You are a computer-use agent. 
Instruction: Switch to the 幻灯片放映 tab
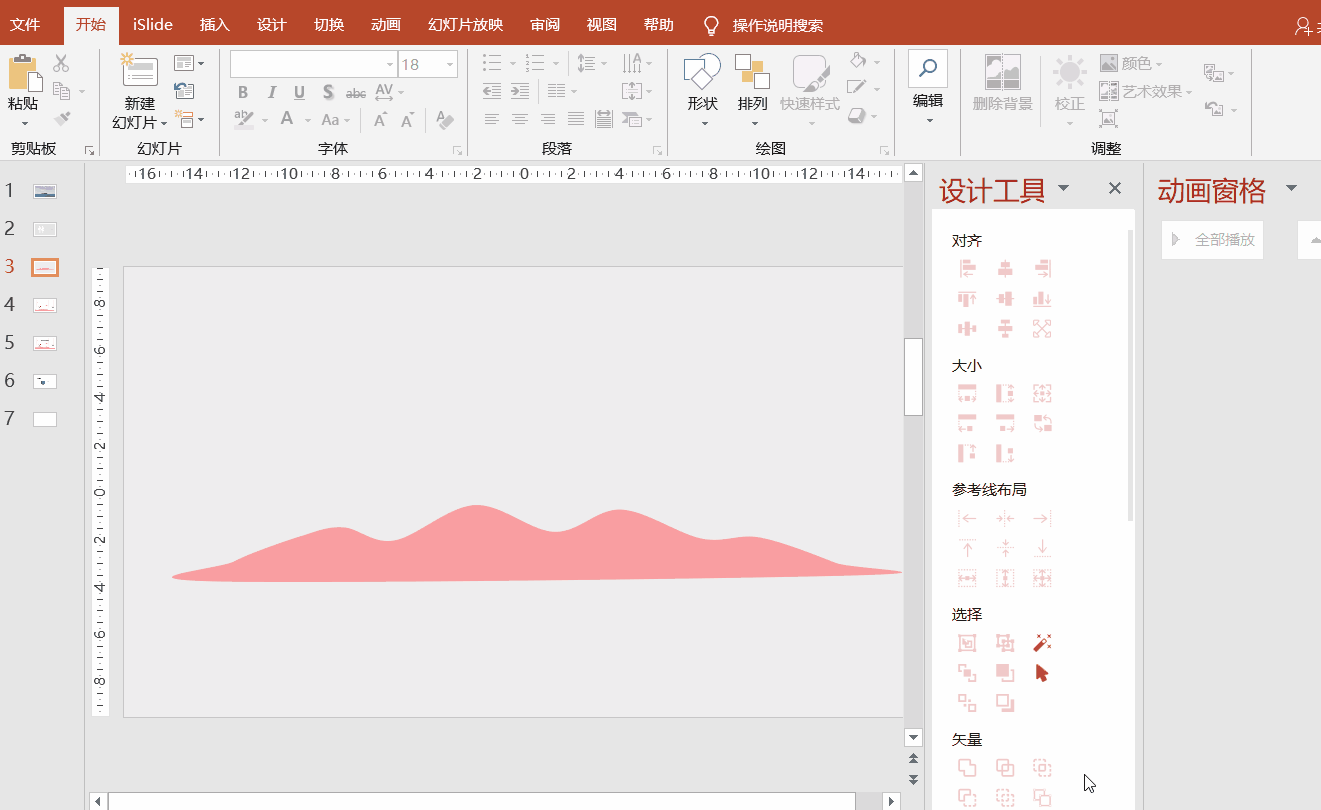click(465, 25)
